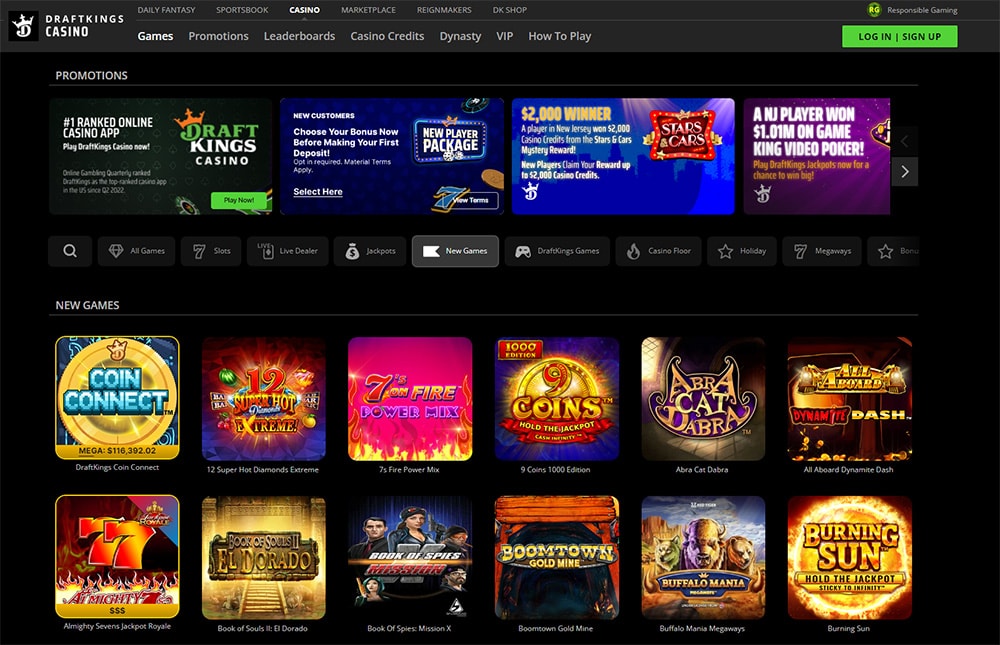Open the Jackpots category
This screenshot has height=645, width=1000.
(370, 251)
